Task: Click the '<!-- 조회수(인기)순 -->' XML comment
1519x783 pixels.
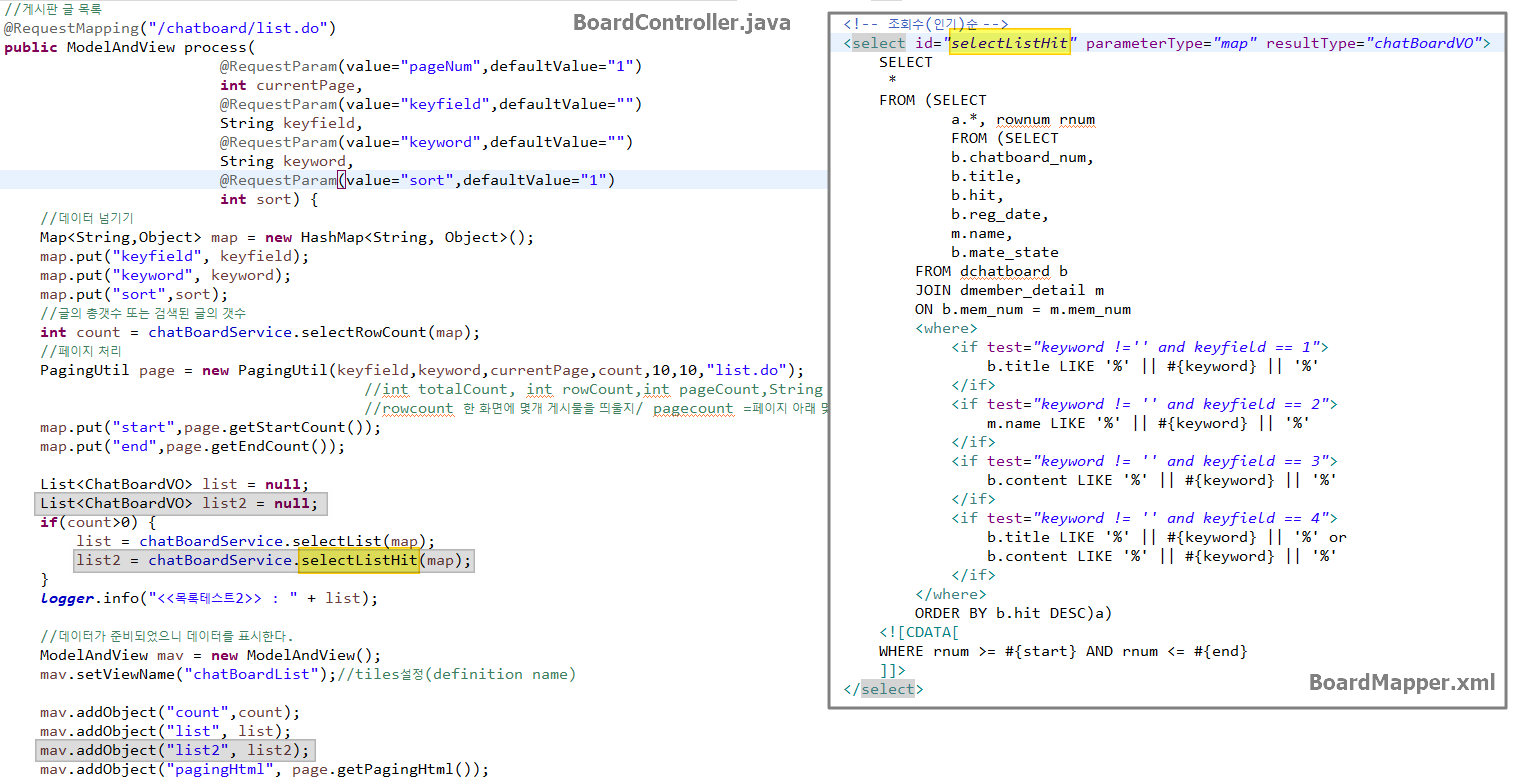Action: coord(926,24)
